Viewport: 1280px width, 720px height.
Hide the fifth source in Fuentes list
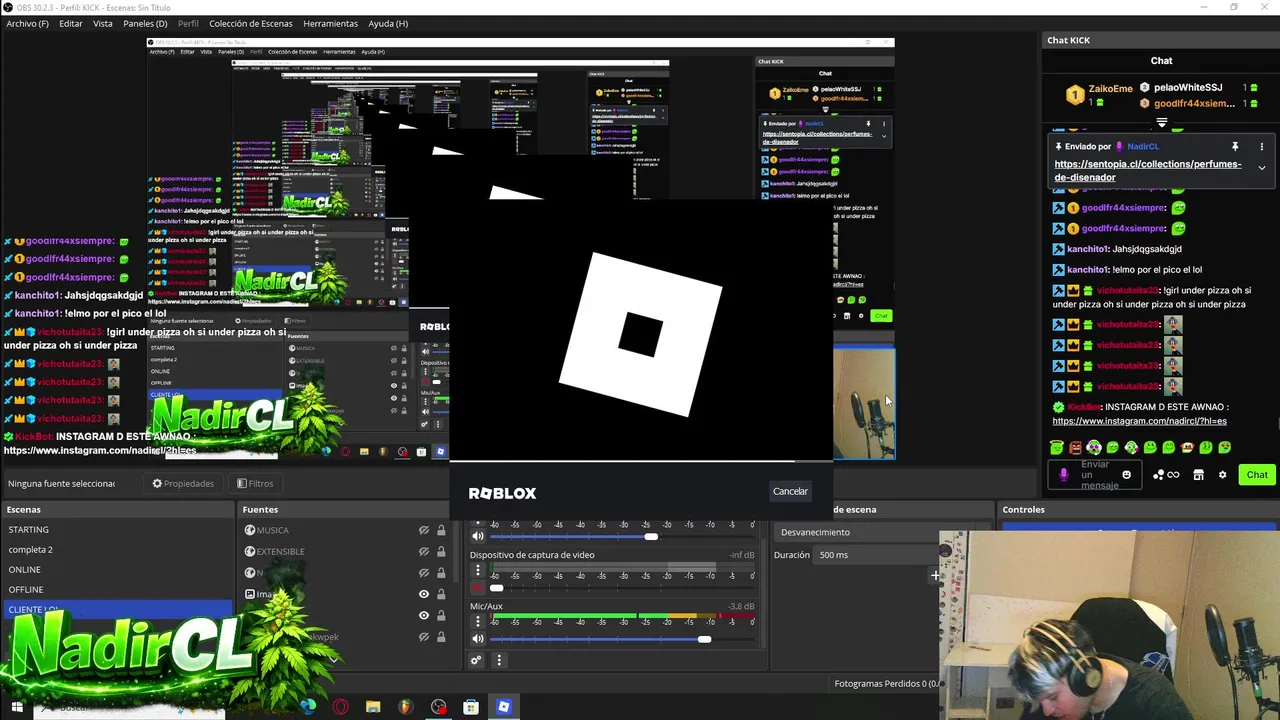coord(424,615)
